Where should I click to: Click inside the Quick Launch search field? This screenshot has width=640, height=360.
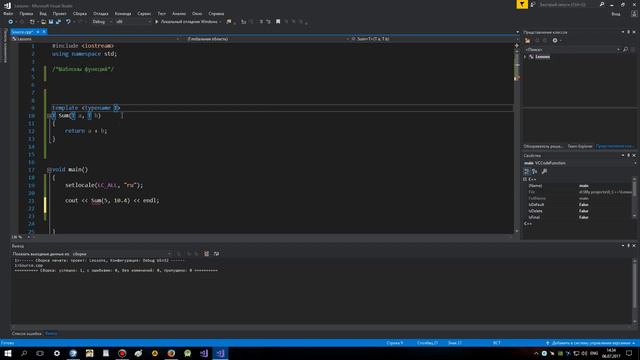(x=567, y=4)
